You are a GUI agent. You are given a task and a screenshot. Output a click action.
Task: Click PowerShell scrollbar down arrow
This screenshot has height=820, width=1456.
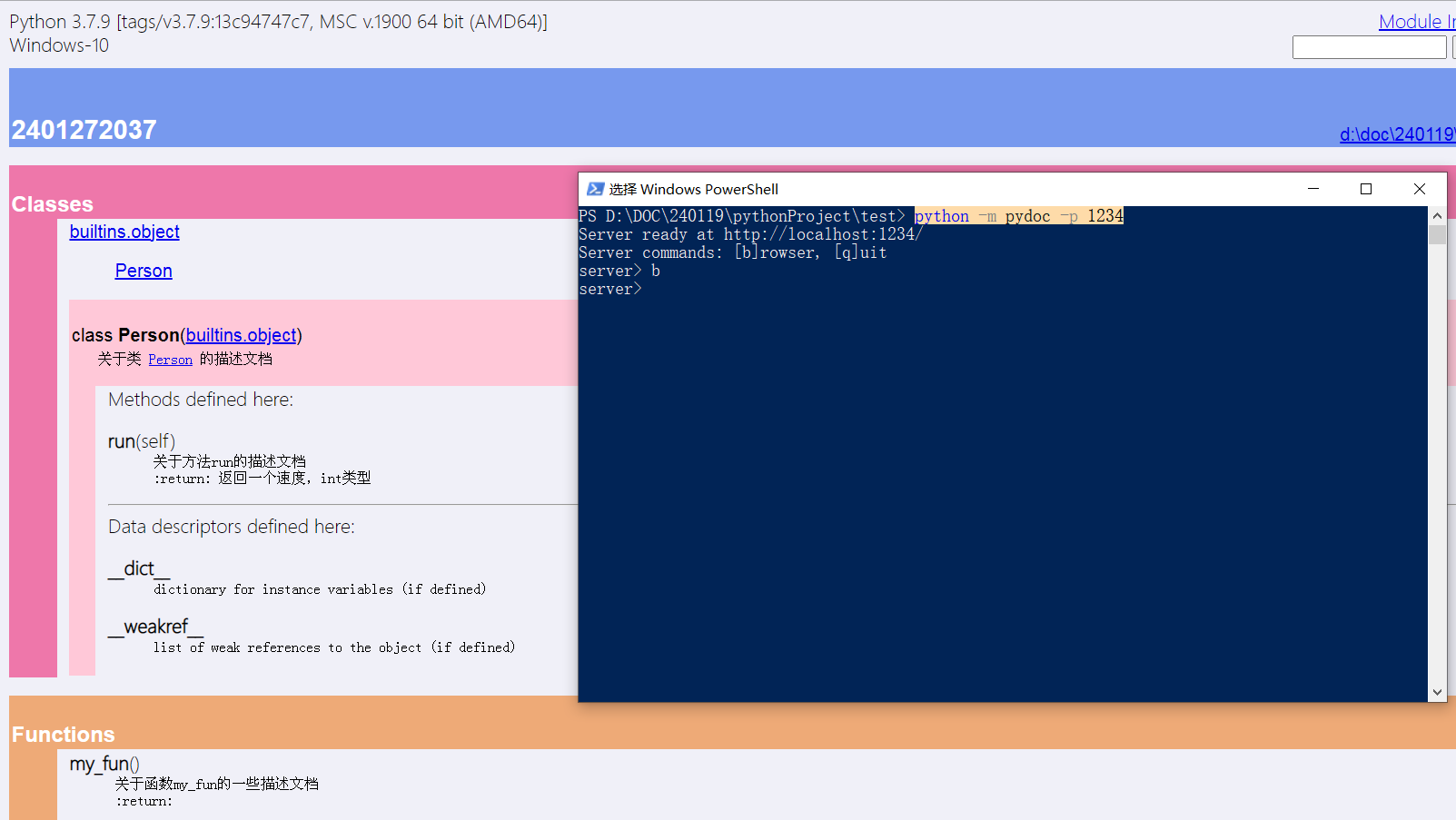click(x=1437, y=692)
